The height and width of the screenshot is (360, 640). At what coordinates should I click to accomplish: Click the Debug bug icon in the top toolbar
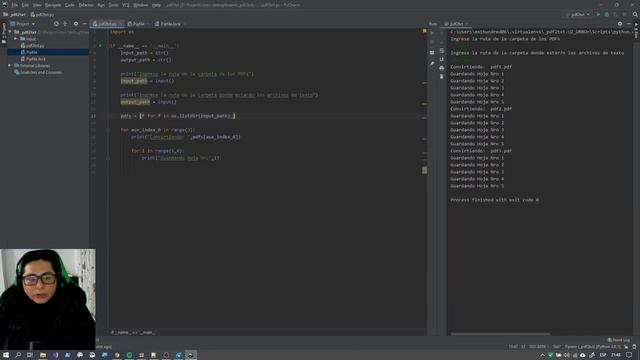pos(607,14)
